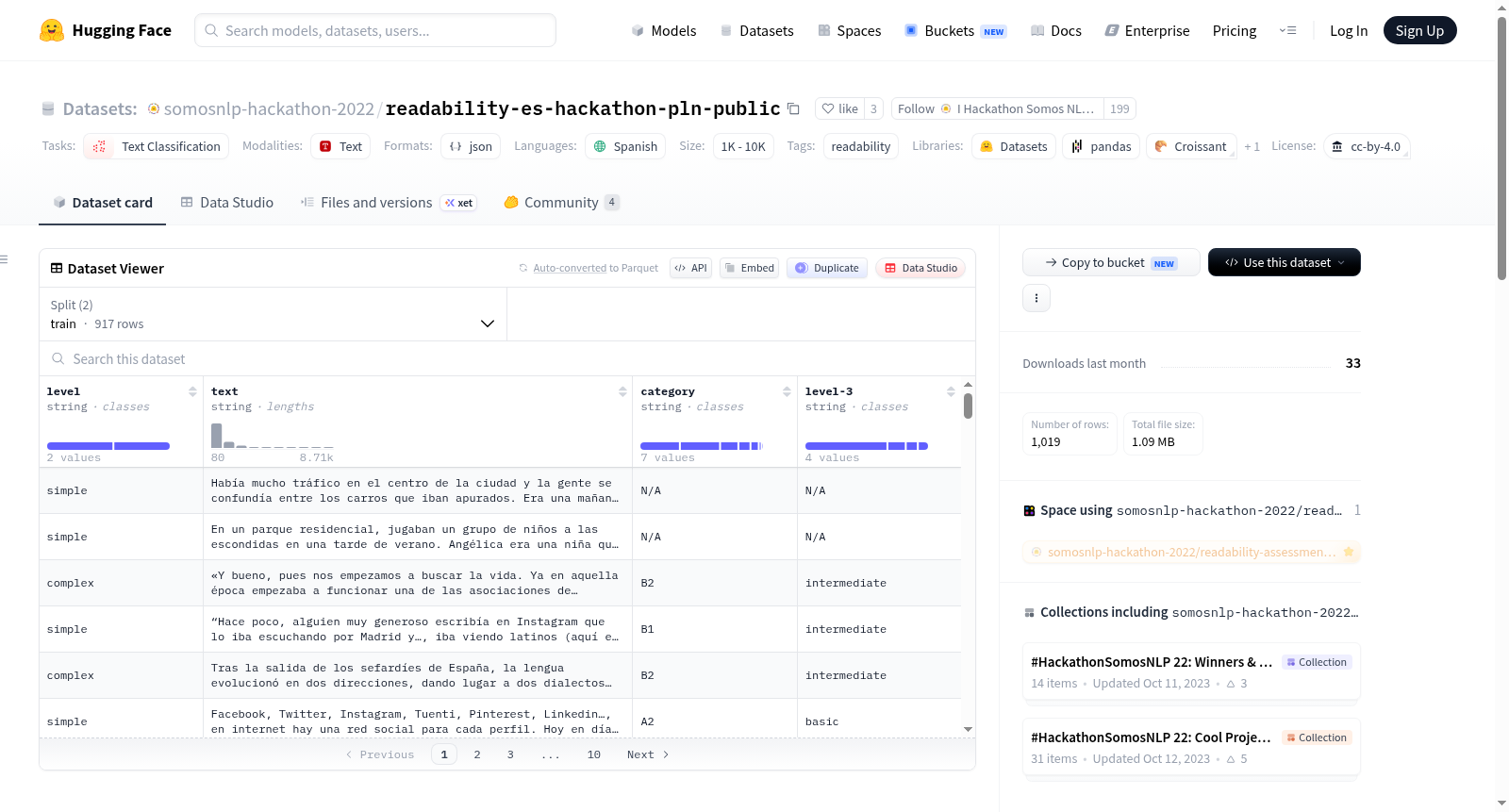This screenshot has height=812, width=1509.
Task: Switch to Dataset card tab
Action: 102,203
